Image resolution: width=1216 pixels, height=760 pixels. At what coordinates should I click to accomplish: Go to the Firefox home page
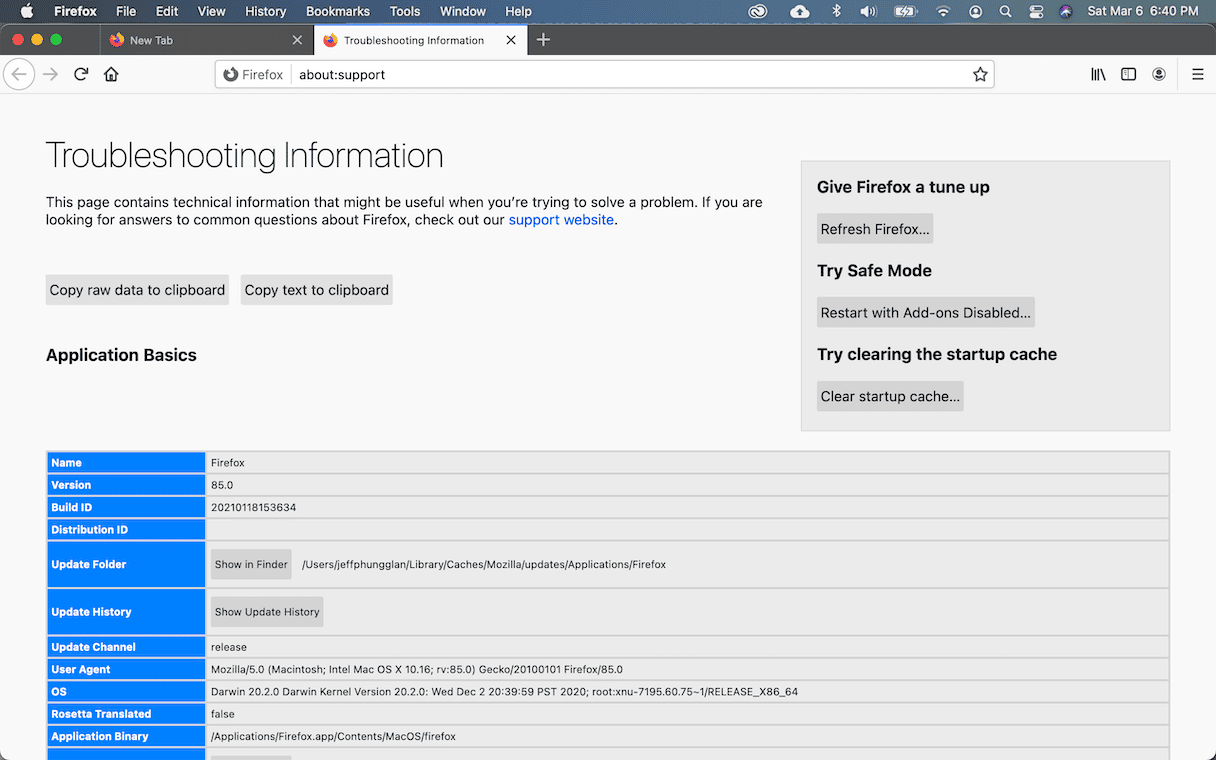111,74
